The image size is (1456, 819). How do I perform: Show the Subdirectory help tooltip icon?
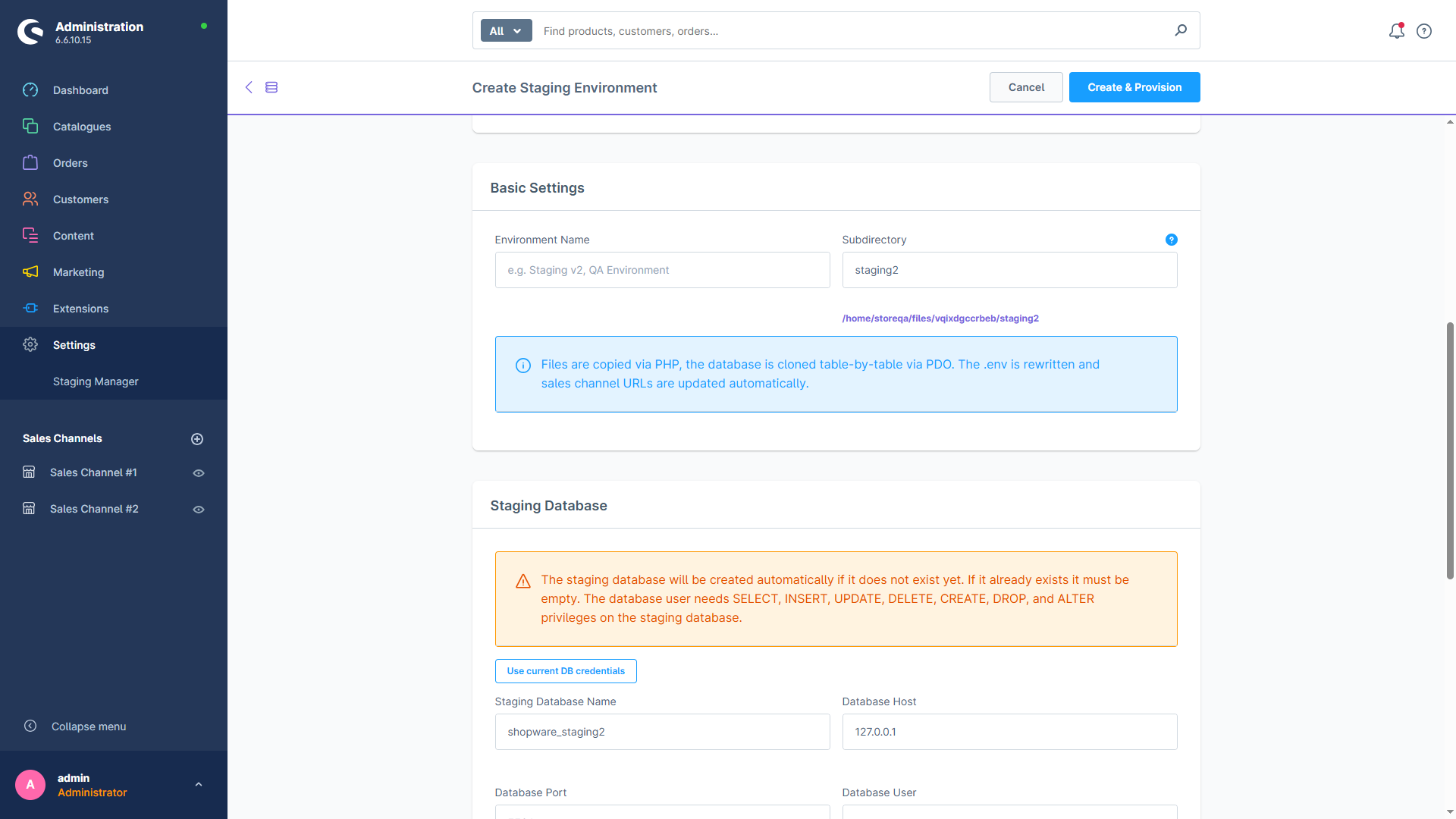pyautogui.click(x=1171, y=240)
